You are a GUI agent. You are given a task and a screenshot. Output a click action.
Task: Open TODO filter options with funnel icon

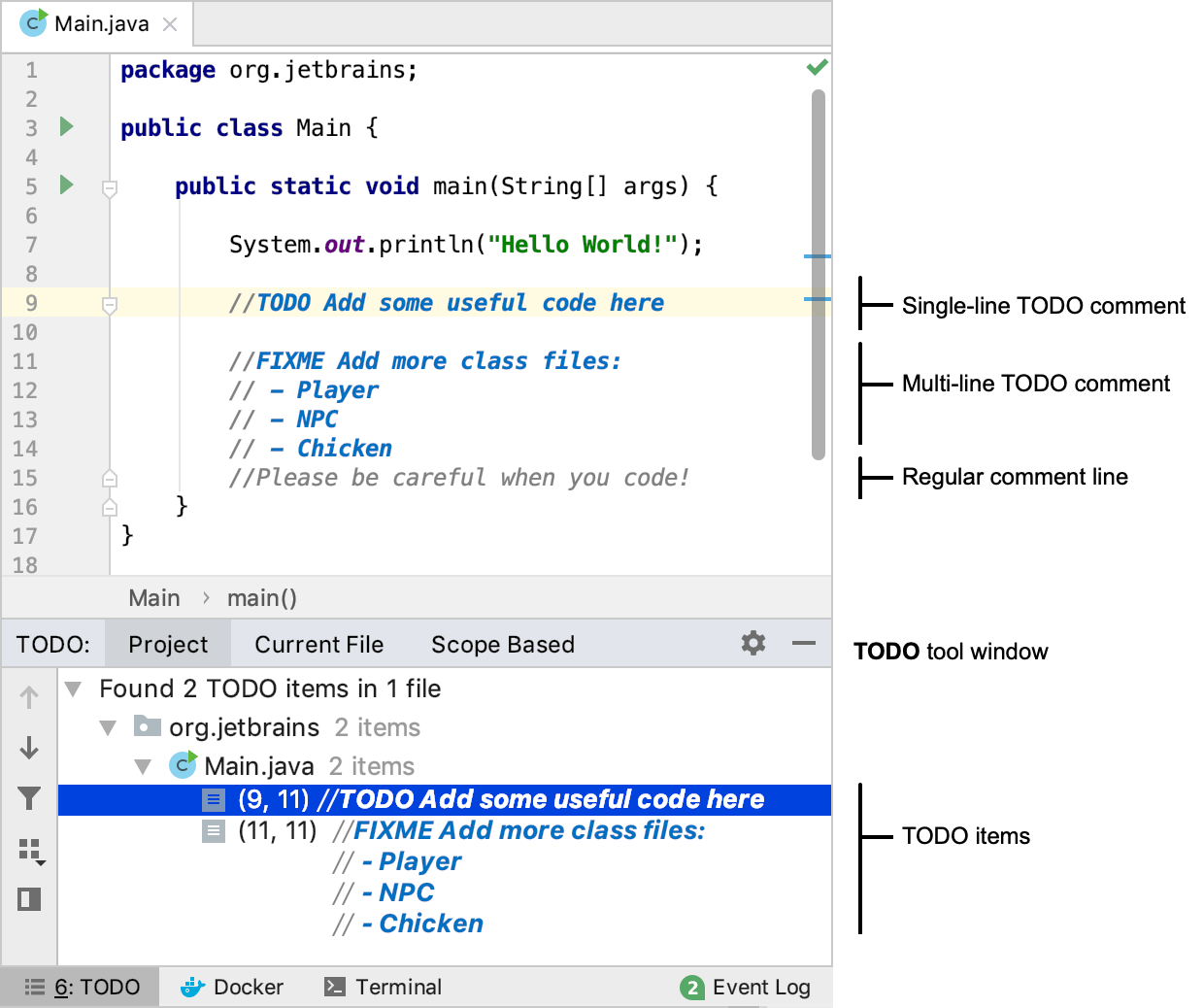pos(29,798)
